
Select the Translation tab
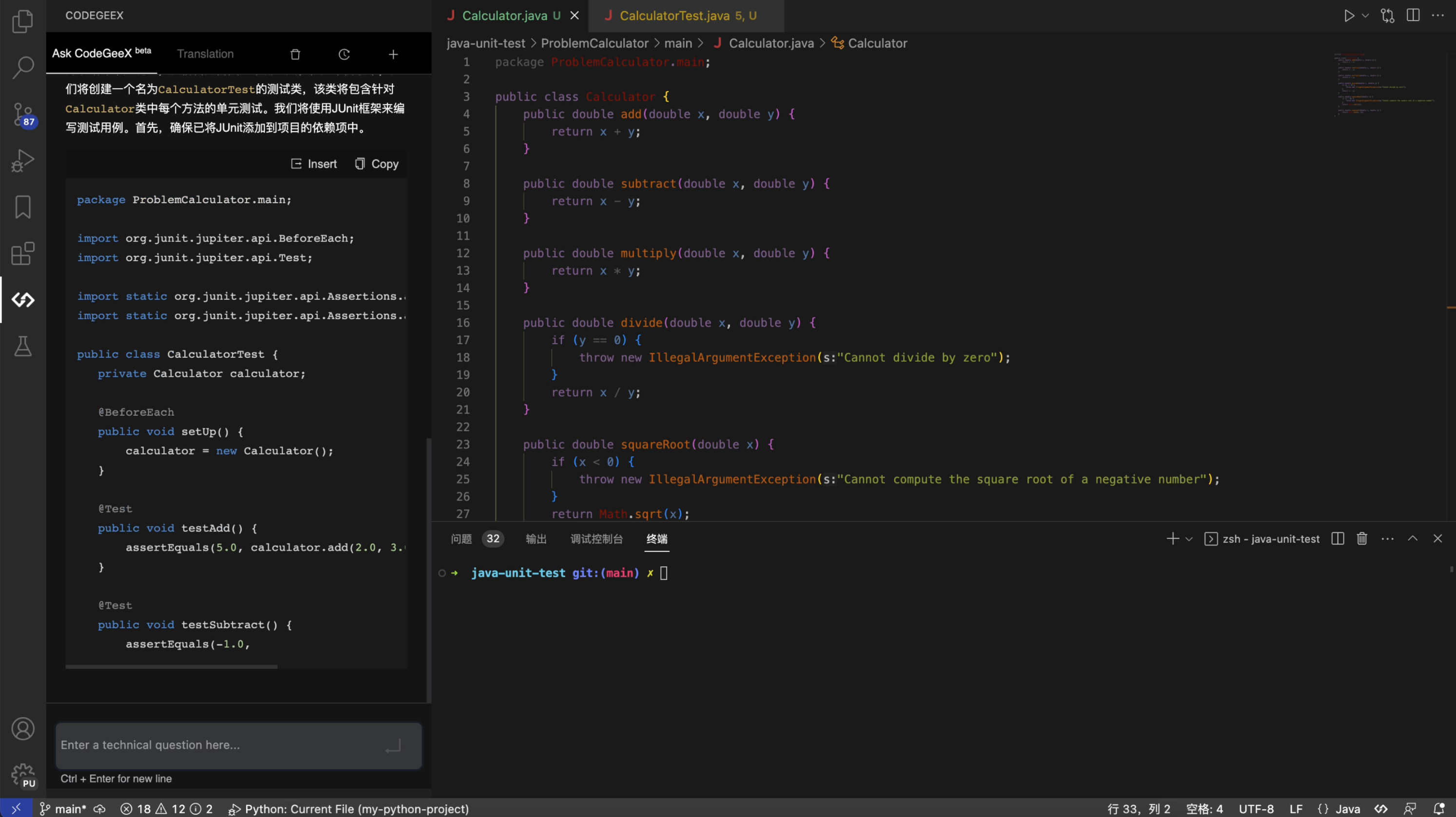[x=205, y=54]
